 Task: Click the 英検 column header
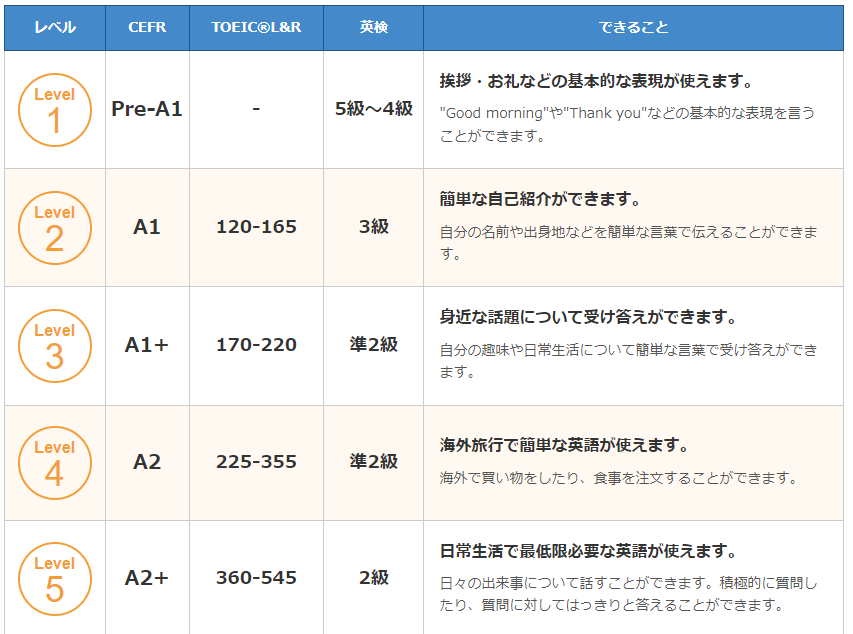(x=373, y=27)
